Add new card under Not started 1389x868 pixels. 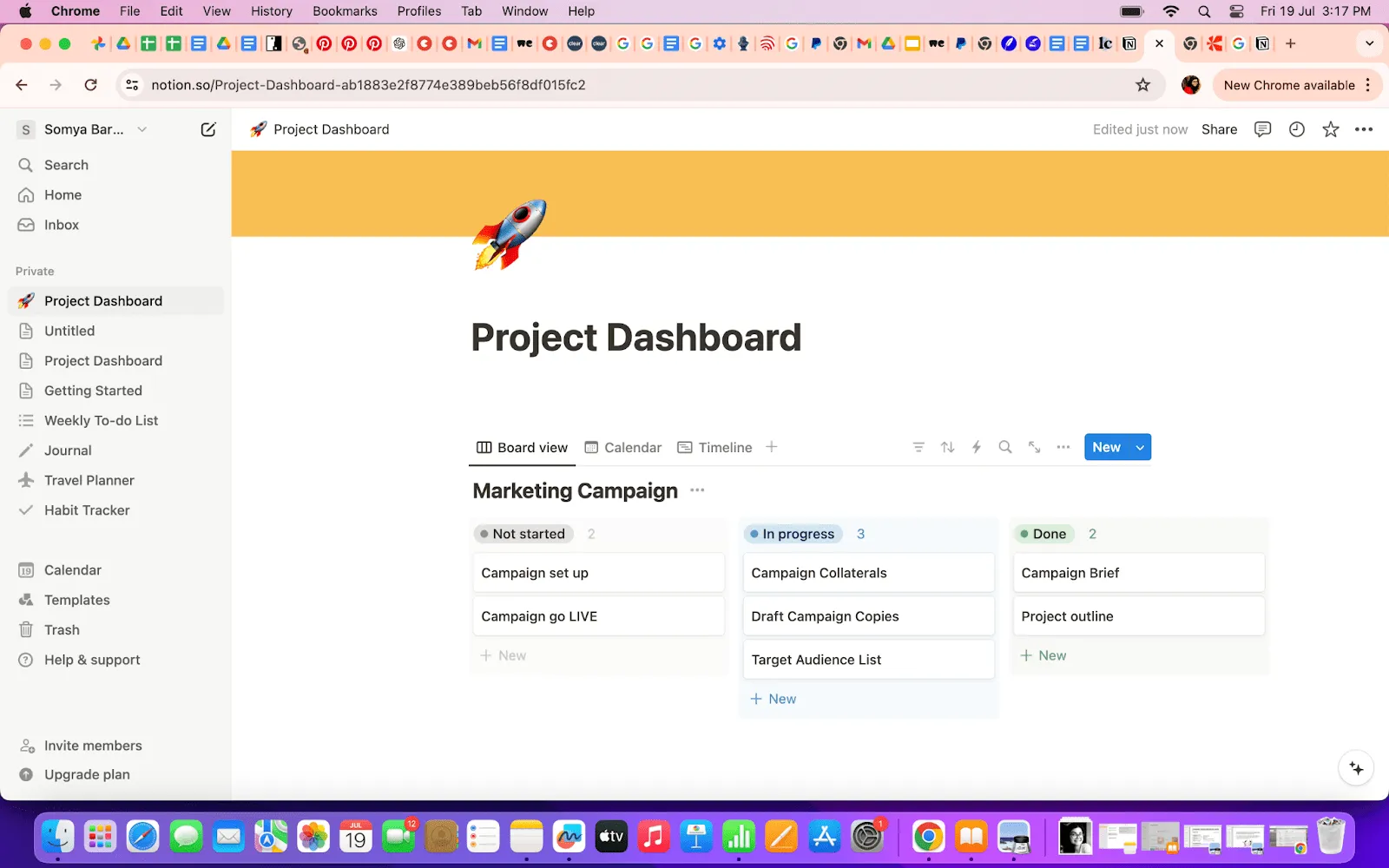[504, 655]
